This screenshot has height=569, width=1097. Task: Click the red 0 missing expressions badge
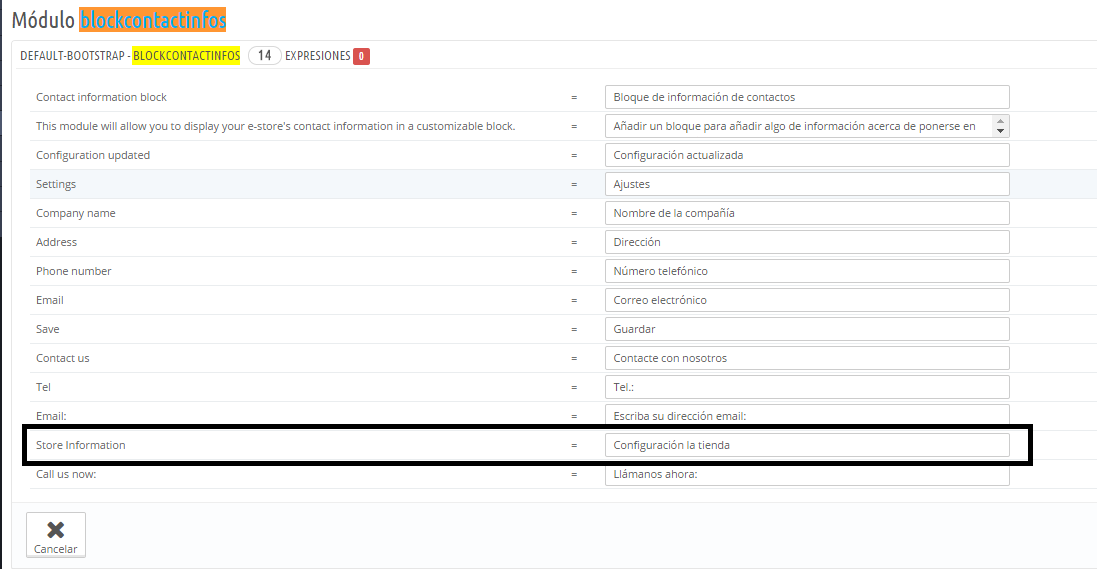pos(361,56)
